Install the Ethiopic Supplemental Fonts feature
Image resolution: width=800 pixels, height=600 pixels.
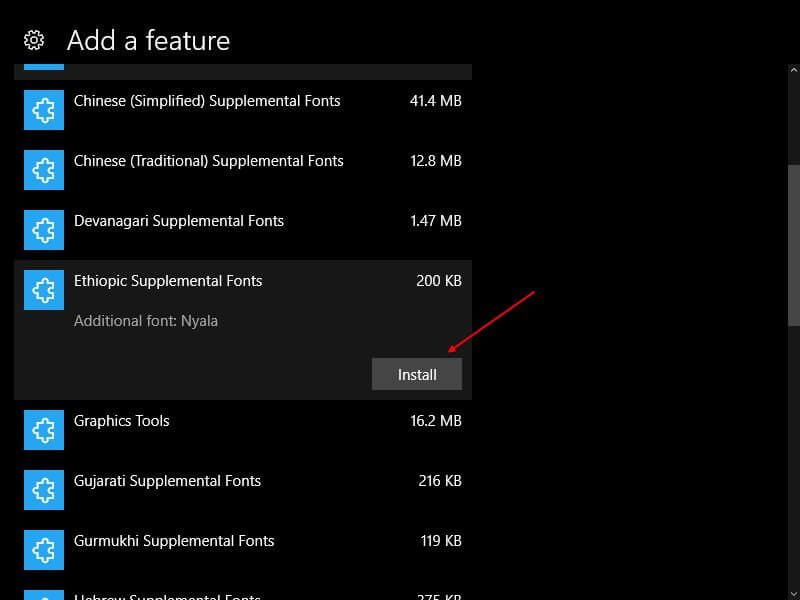pyautogui.click(x=417, y=374)
